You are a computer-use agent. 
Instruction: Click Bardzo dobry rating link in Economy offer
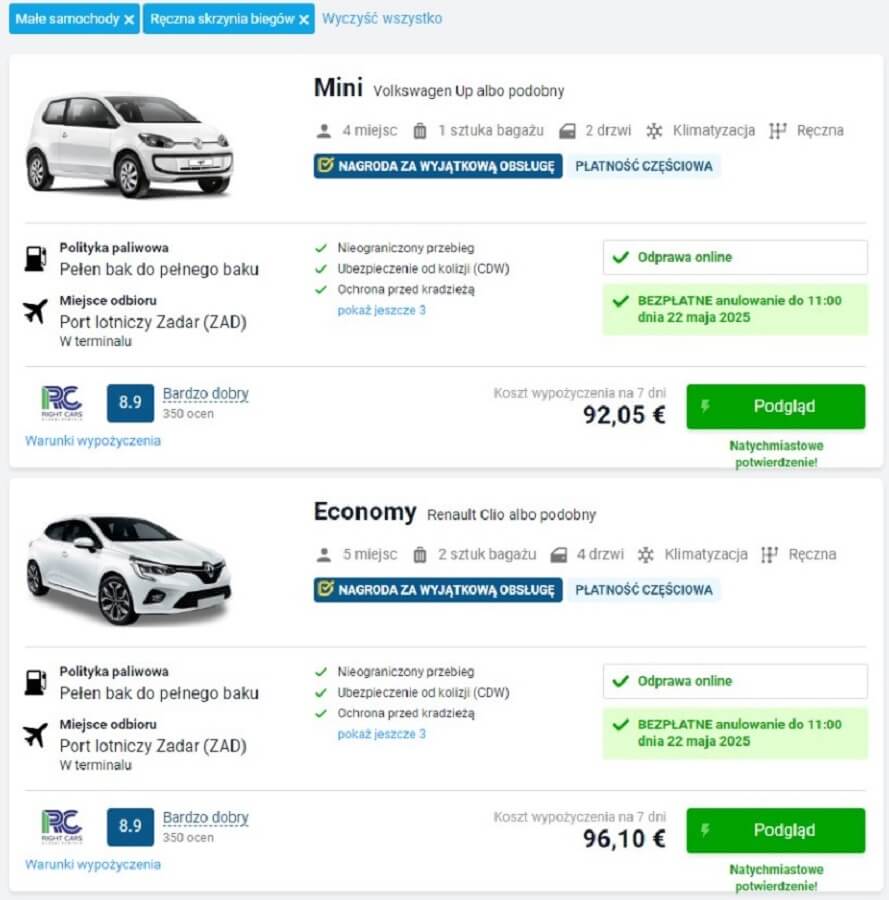(205, 817)
